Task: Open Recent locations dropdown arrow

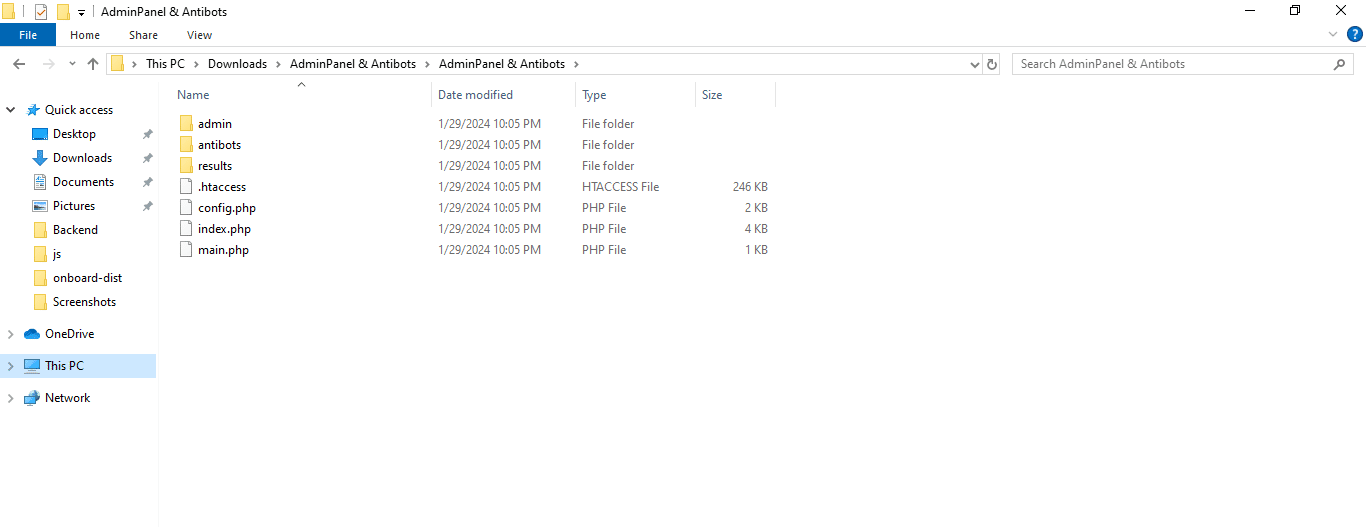Action: [x=72, y=64]
